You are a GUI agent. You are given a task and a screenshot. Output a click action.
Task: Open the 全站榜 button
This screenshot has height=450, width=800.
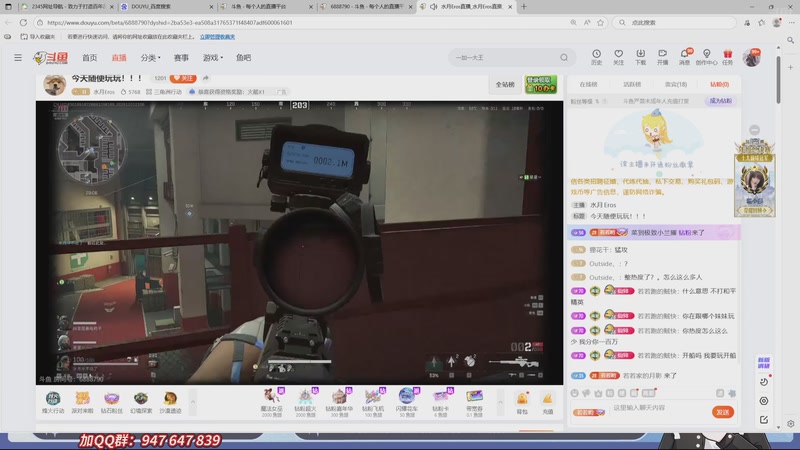tap(505, 84)
